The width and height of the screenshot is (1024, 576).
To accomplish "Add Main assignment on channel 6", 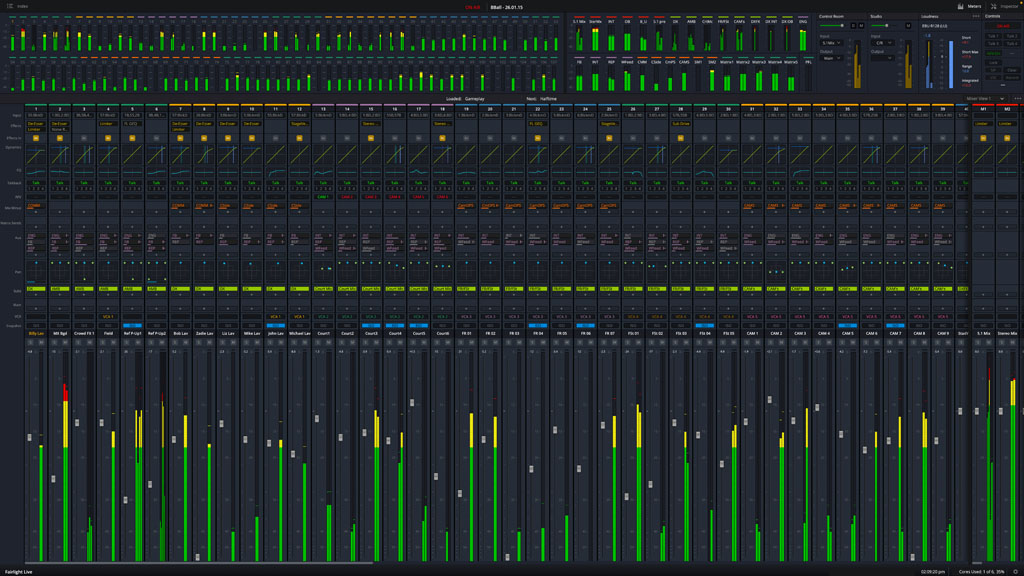I will 156,308.
